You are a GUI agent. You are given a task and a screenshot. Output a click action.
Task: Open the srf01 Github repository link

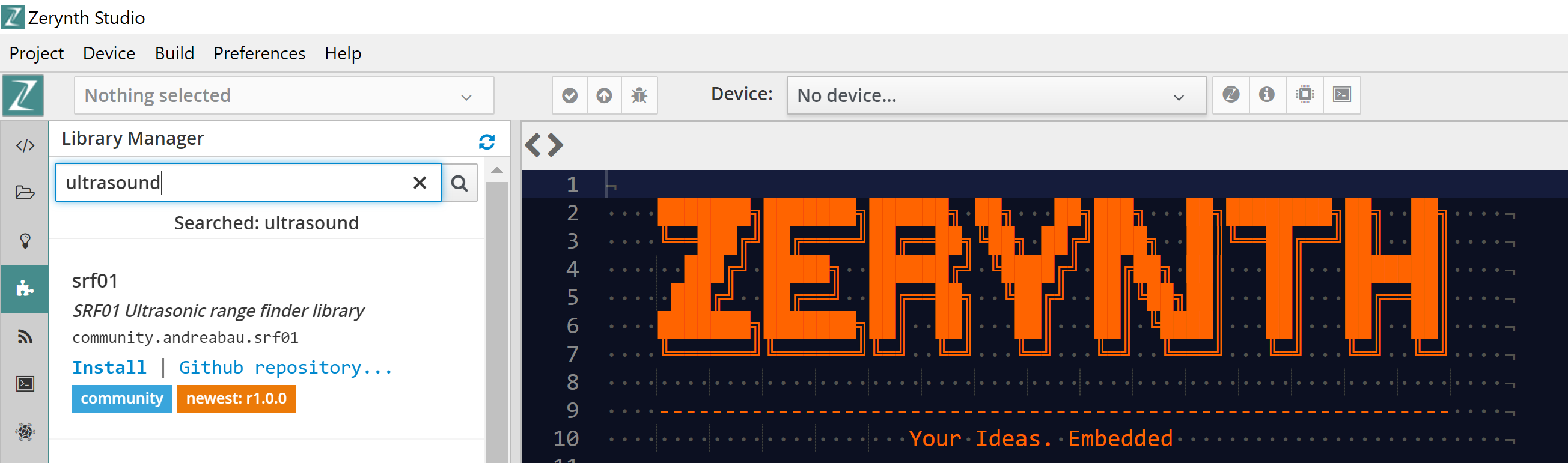(285, 368)
